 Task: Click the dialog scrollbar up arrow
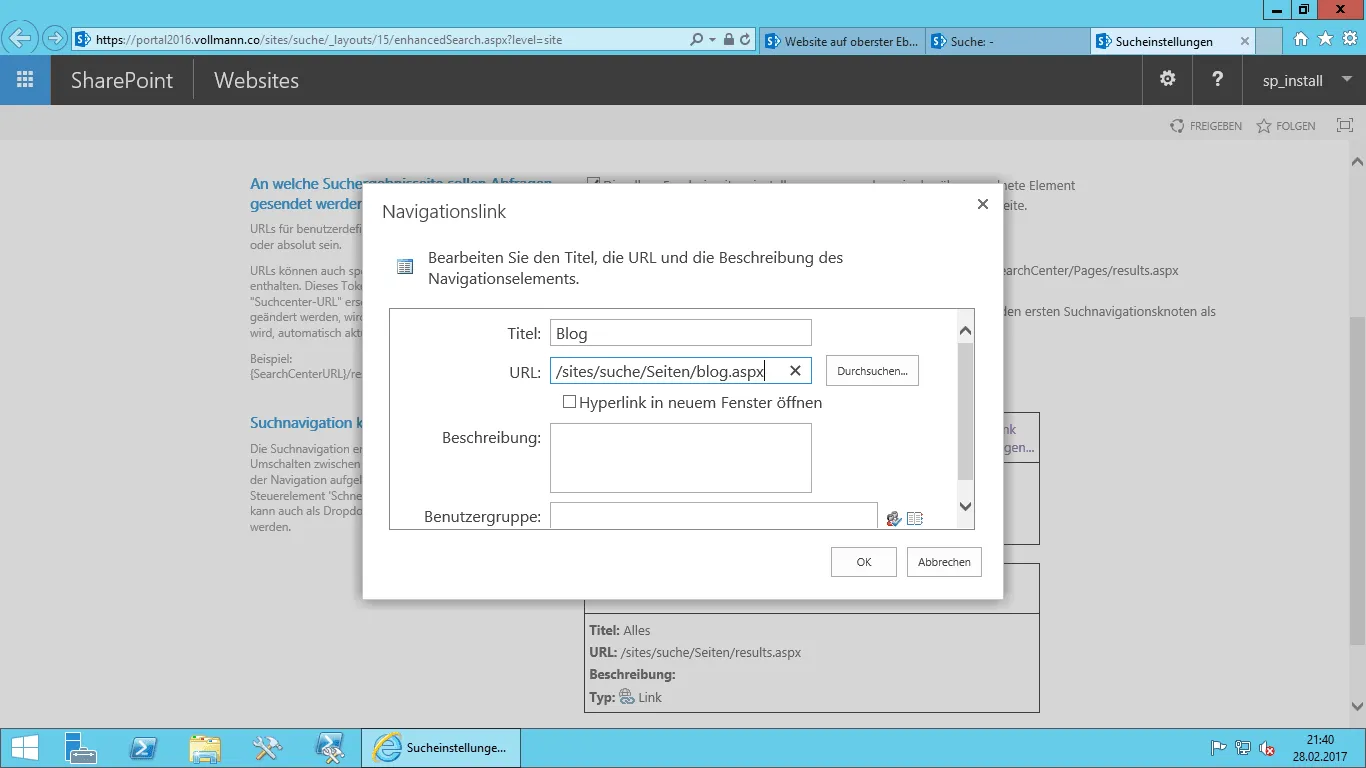point(965,330)
